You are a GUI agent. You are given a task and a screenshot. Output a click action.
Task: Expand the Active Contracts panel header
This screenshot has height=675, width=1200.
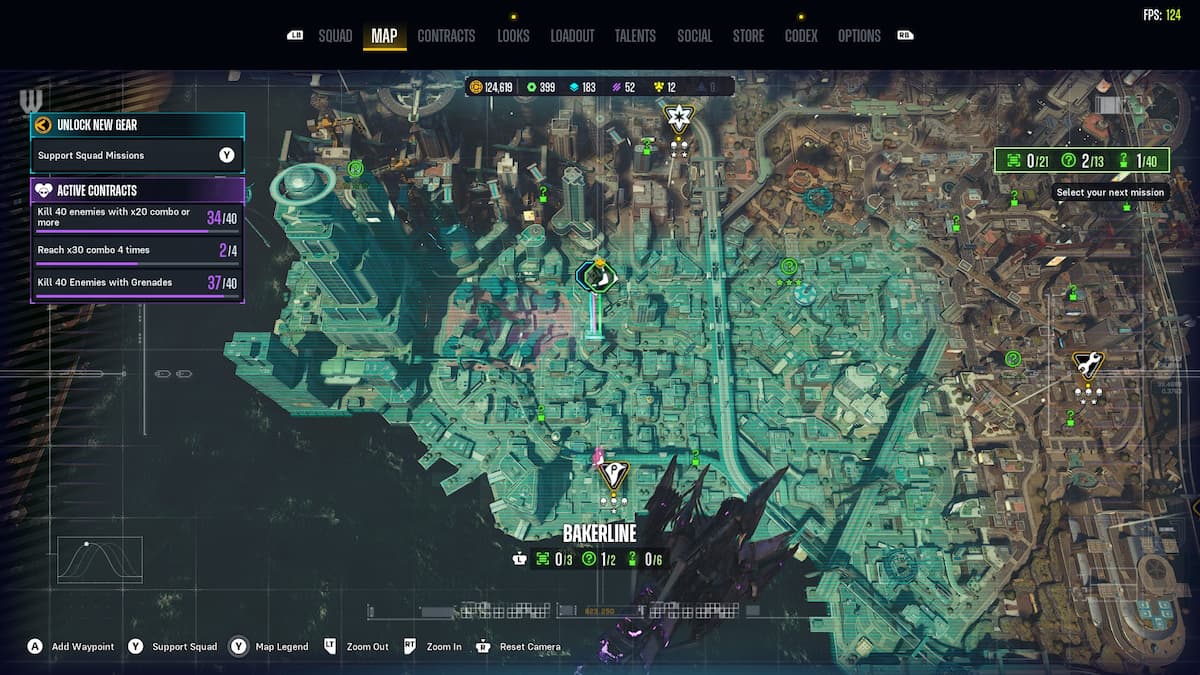click(x=137, y=190)
